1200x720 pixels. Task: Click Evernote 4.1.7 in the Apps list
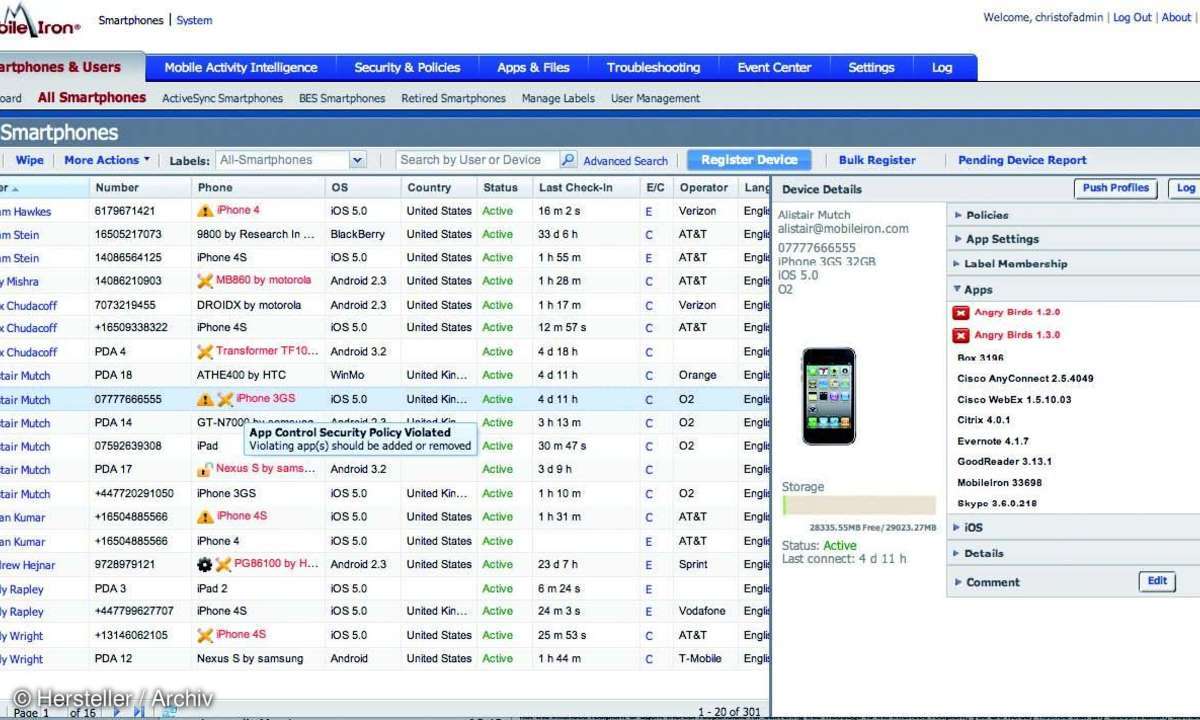tap(993, 441)
